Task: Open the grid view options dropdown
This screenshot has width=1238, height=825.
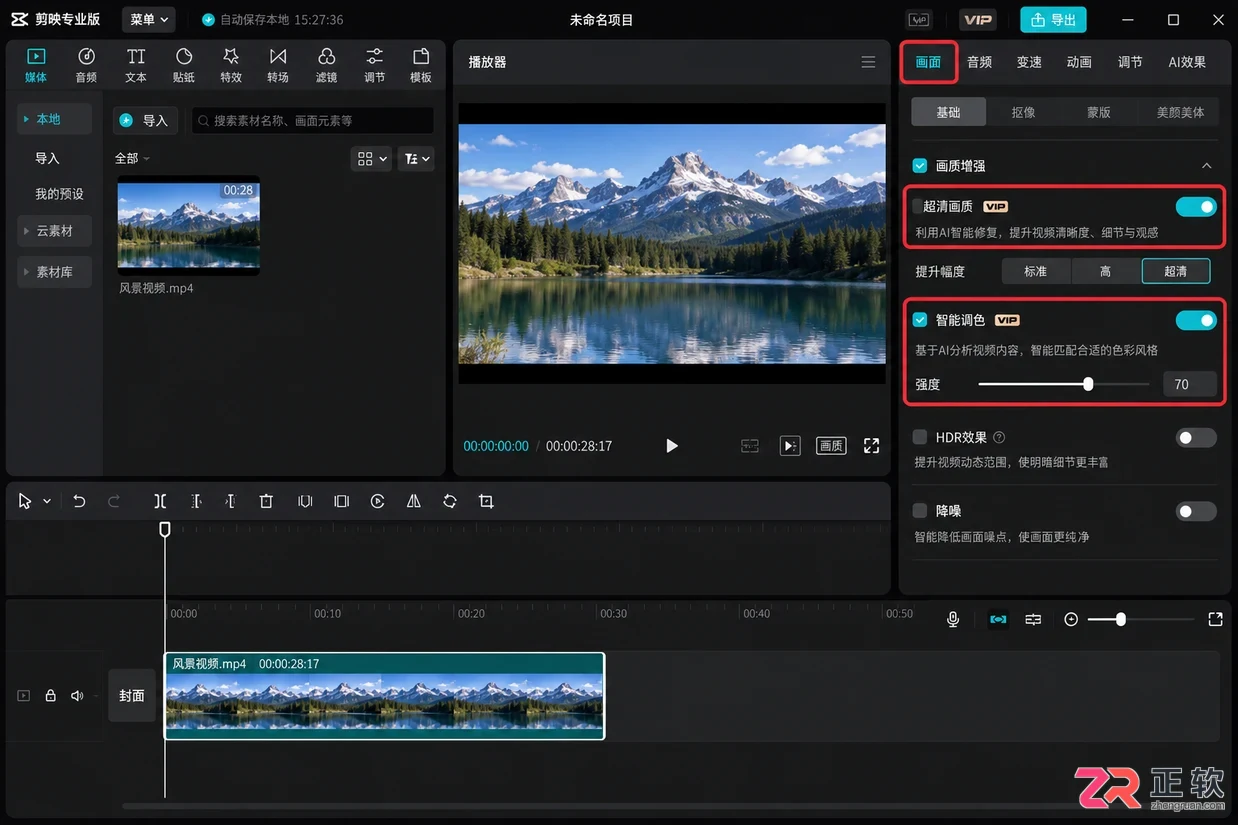Action: (371, 158)
